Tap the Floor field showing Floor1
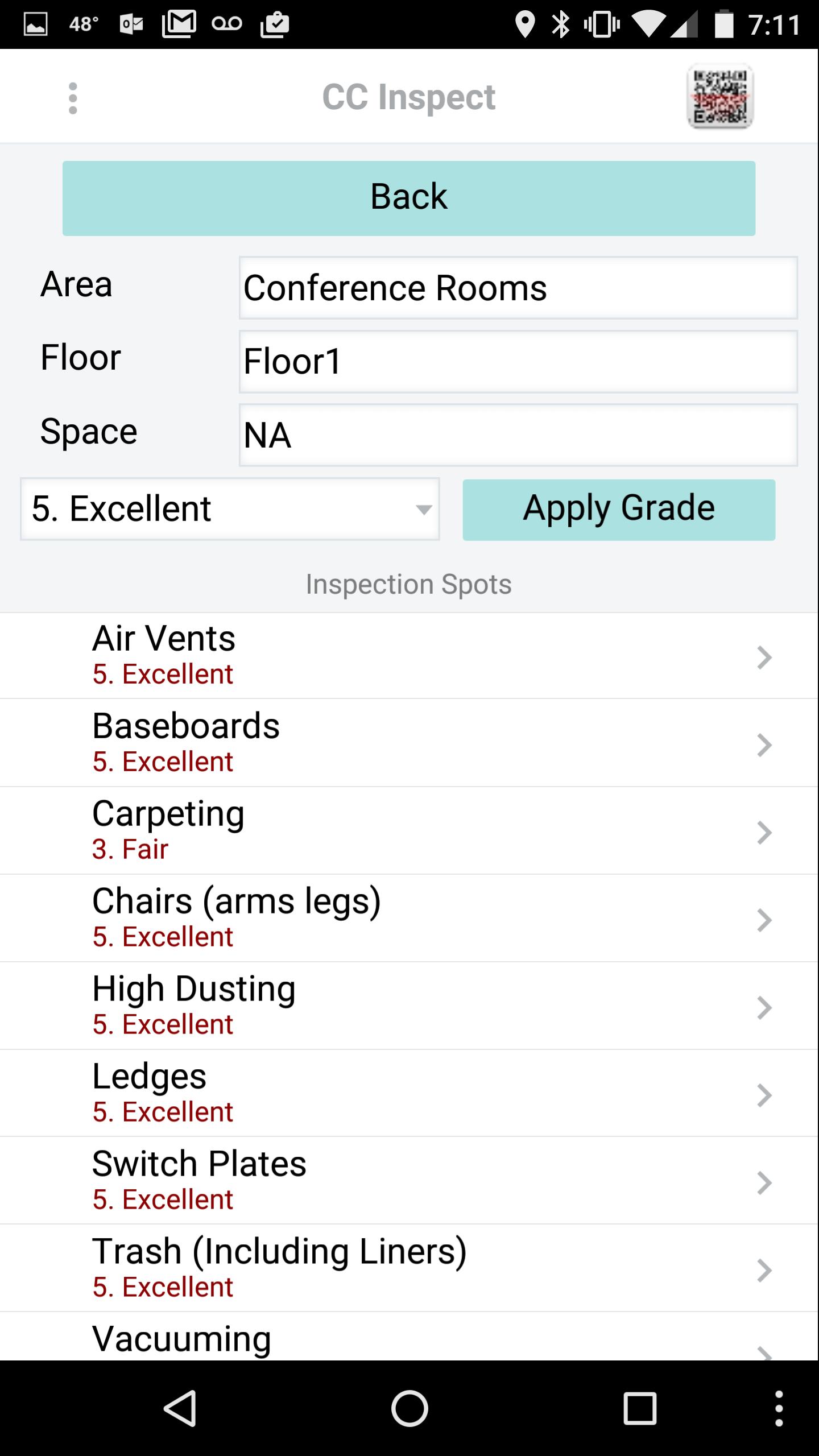 click(x=518, y=362)
